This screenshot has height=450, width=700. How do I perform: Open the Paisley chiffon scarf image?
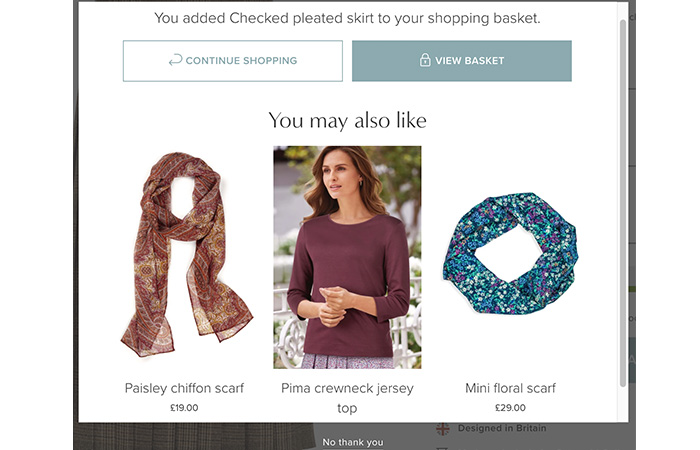click(185, 256)
